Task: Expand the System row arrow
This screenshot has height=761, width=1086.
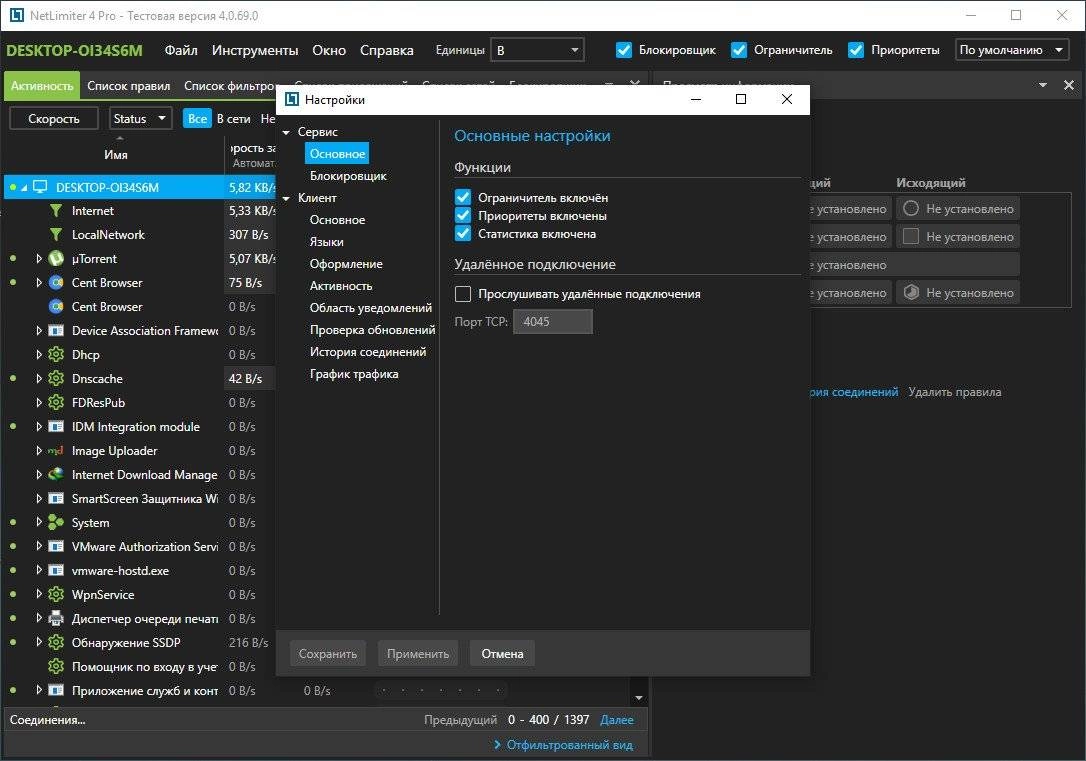Action: [x=39, y=522]
